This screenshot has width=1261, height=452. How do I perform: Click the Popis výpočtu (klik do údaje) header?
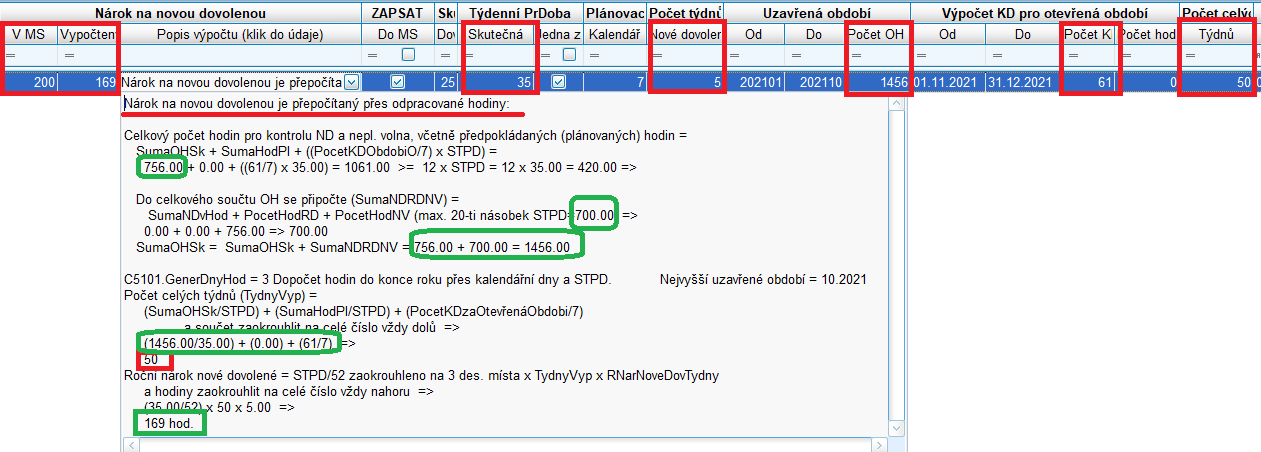coord(240,35)
